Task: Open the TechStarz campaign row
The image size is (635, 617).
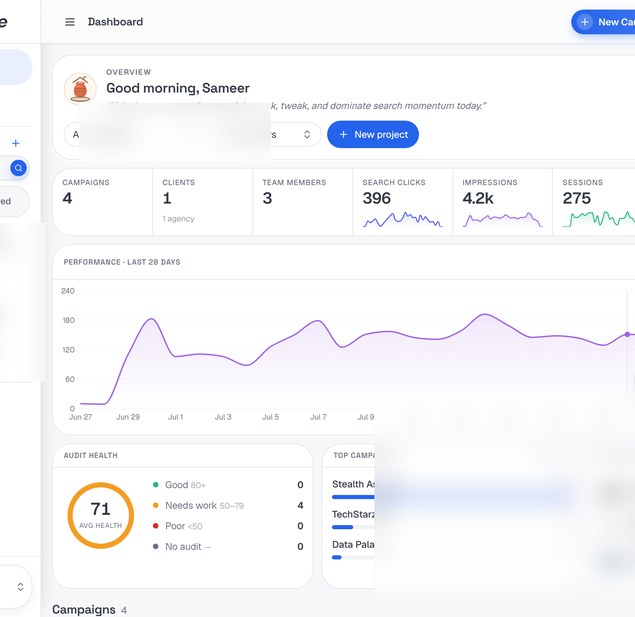Action: click(353, 519)
